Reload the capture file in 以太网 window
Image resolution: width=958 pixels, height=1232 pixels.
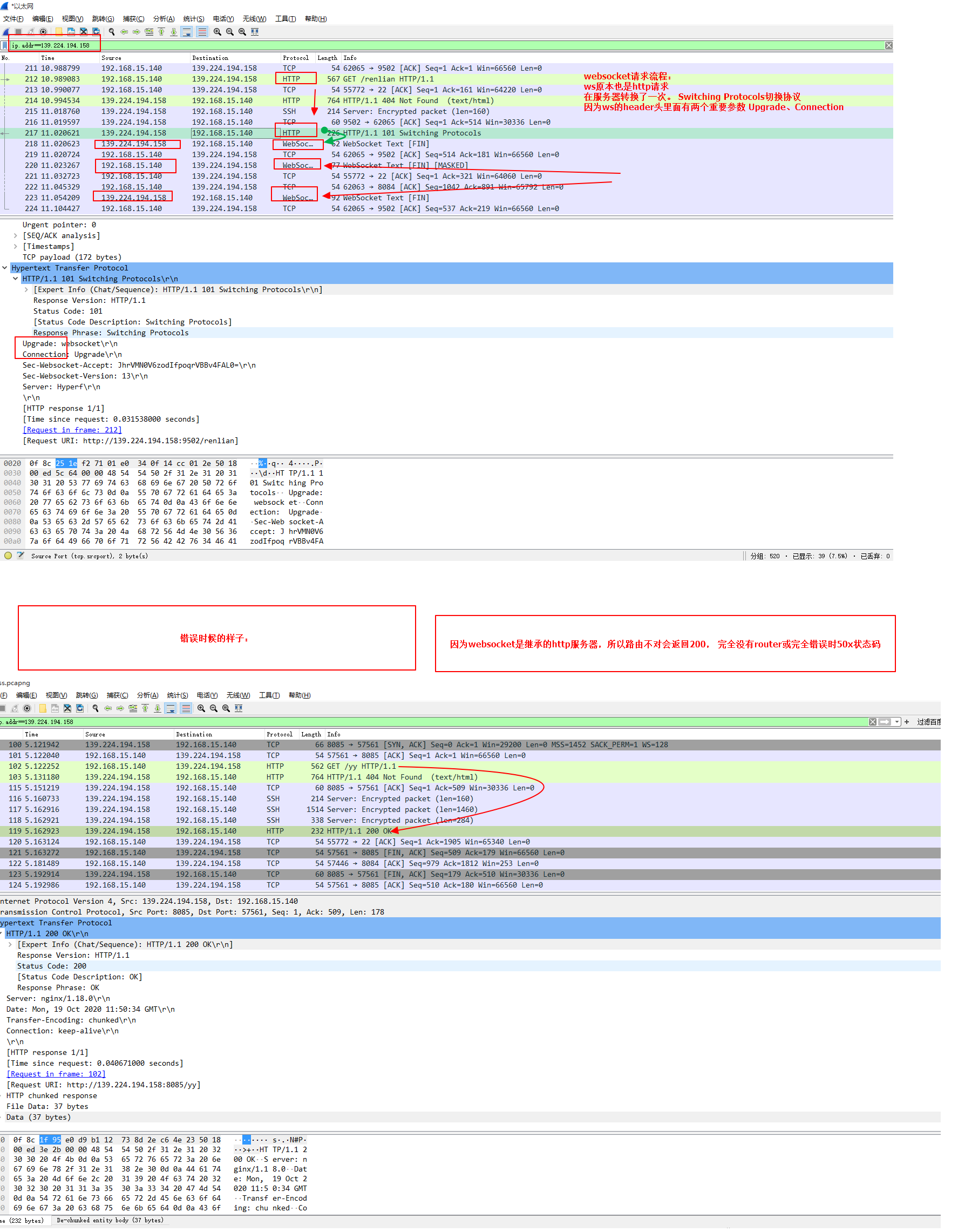(96, 32)
